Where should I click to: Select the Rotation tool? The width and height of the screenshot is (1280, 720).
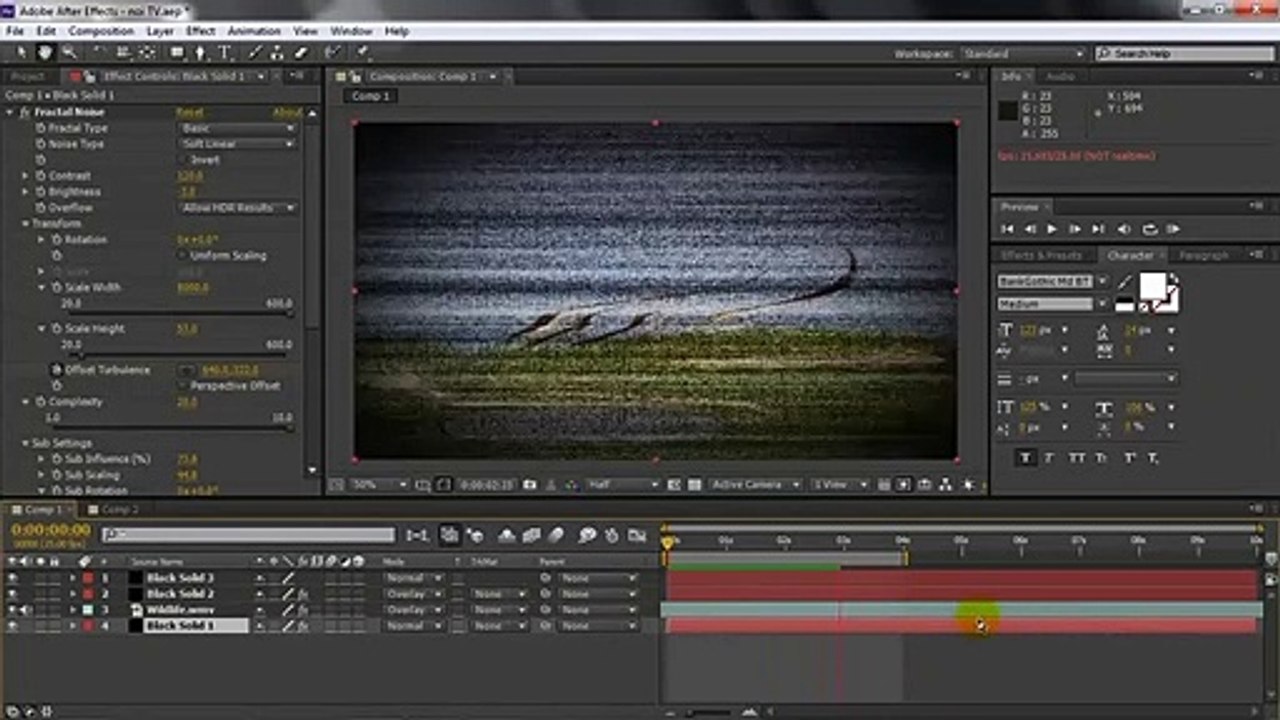coord(100,52)
